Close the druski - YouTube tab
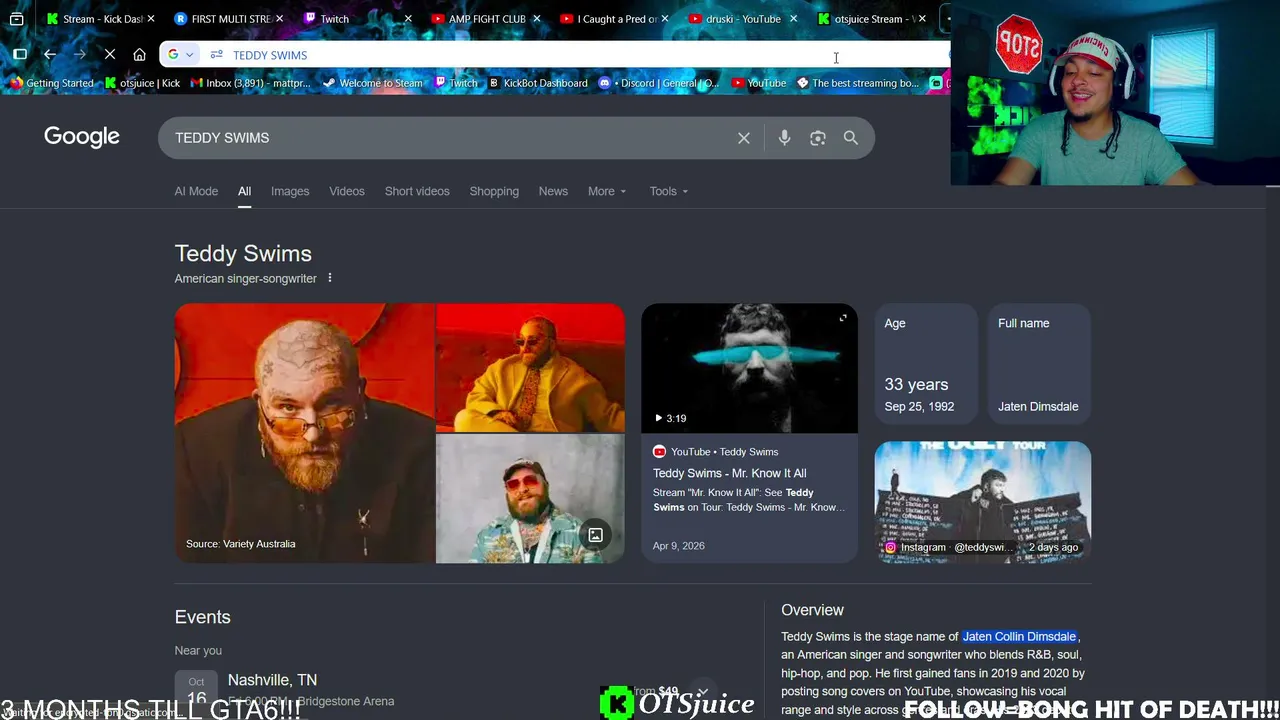Image resolution: width=1280 pixels, height=720 pixels. (x=794, y=19)
